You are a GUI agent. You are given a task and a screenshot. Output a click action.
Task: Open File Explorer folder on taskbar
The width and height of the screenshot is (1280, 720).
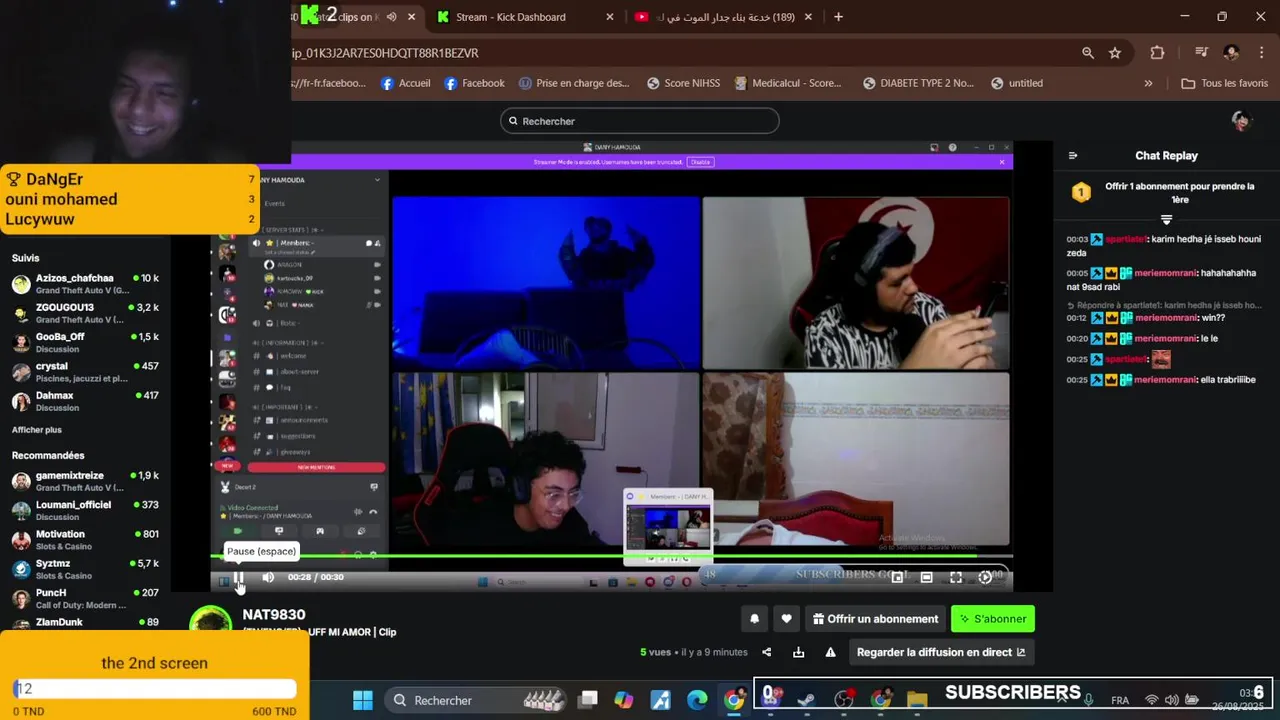click(x=917, y=700)
